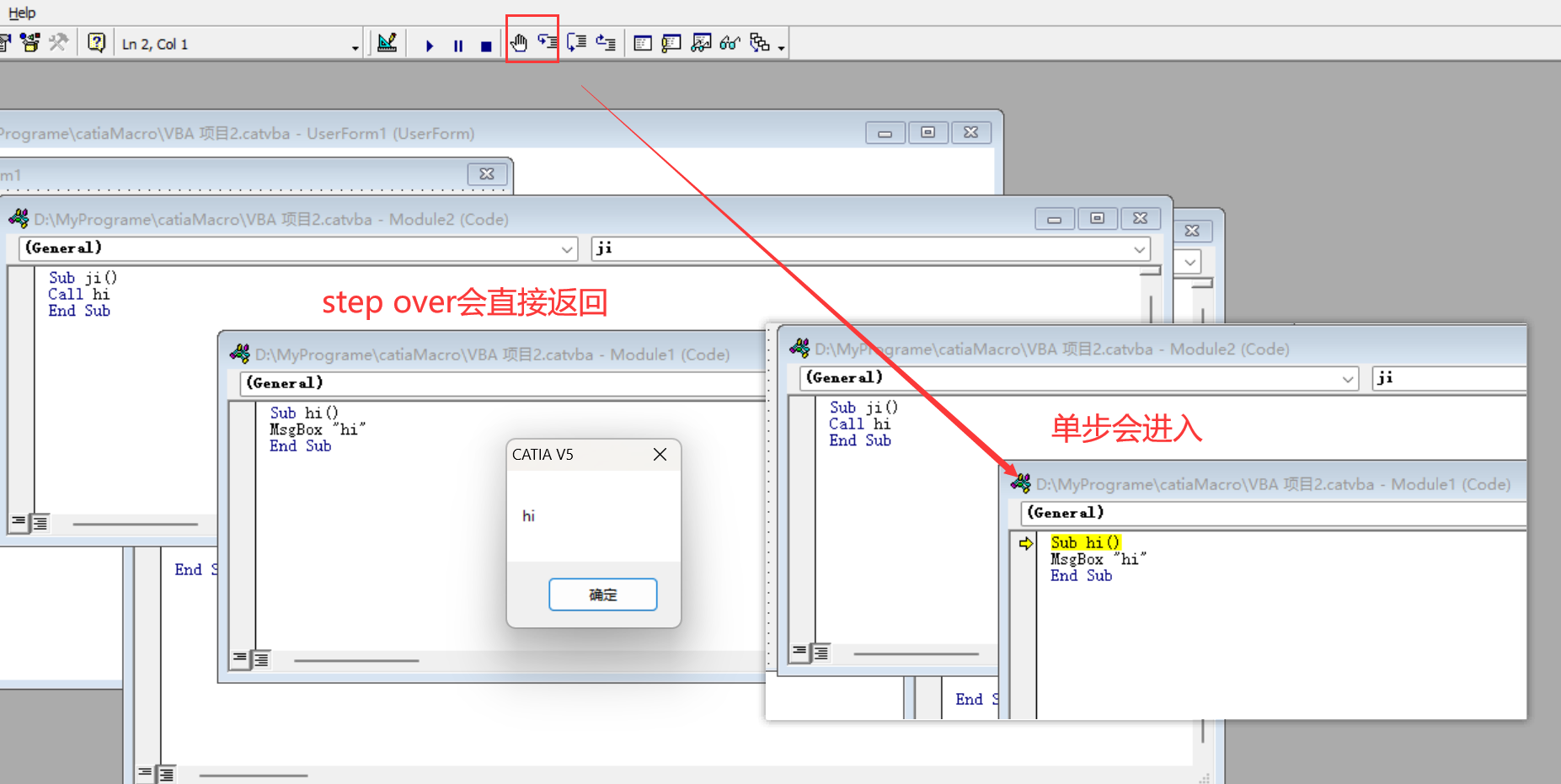Toggle Procedure View in Module2 near 'step over会直接返回'
The width and height of the screenshot is (1561, 784).
click(19, 523)
